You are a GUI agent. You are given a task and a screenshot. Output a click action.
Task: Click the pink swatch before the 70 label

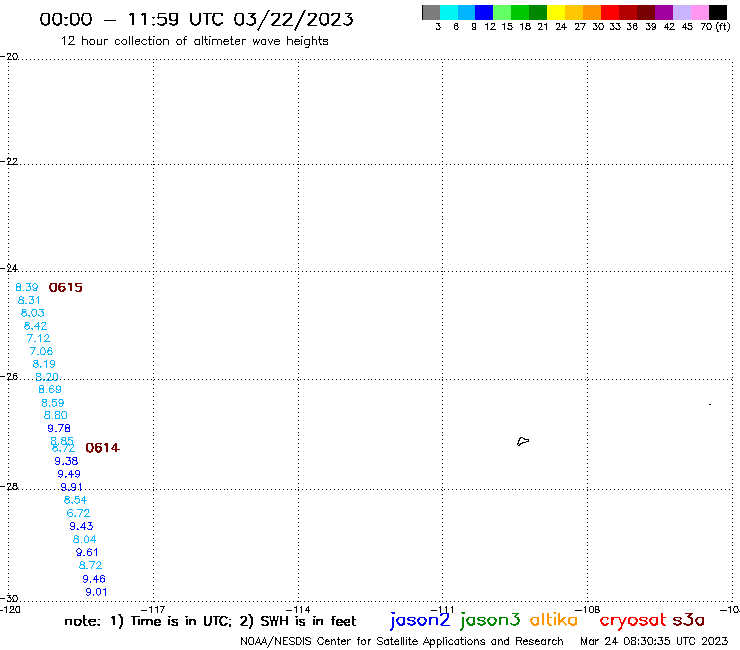(700, 12)
